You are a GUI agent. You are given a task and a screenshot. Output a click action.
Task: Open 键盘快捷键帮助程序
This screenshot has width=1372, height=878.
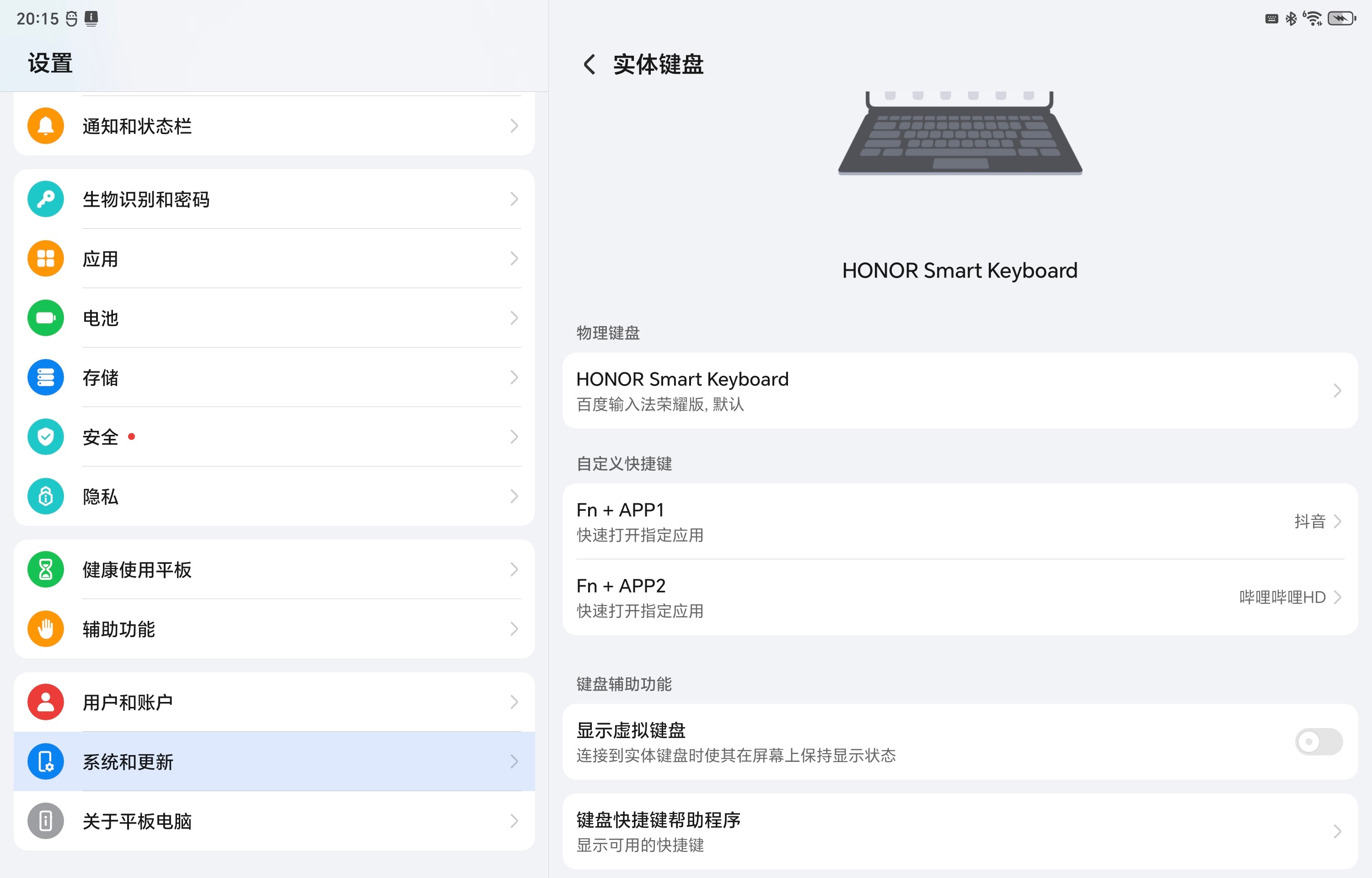point(960,831)
